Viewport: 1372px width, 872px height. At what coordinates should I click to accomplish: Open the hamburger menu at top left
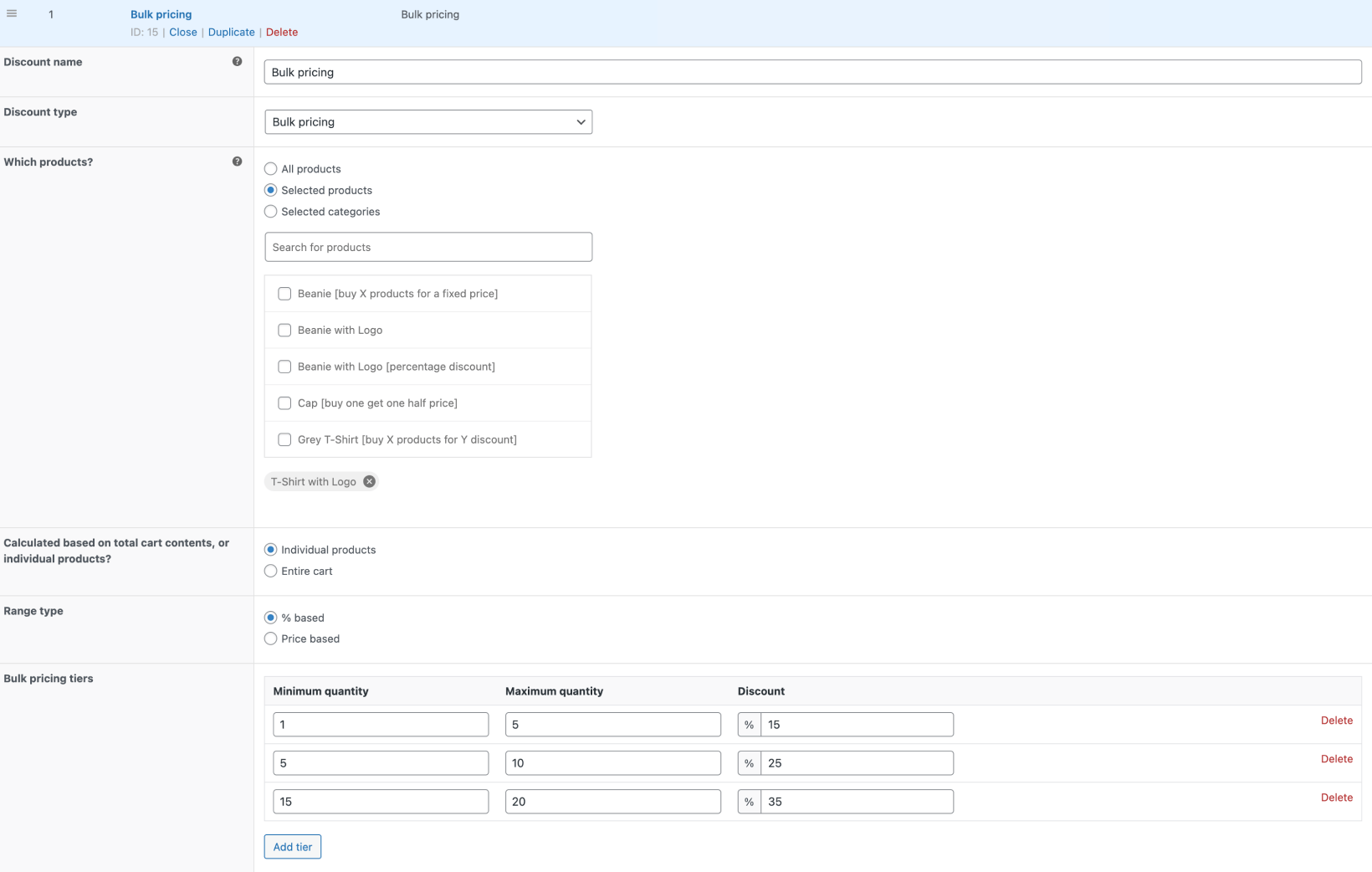(12, 13)
